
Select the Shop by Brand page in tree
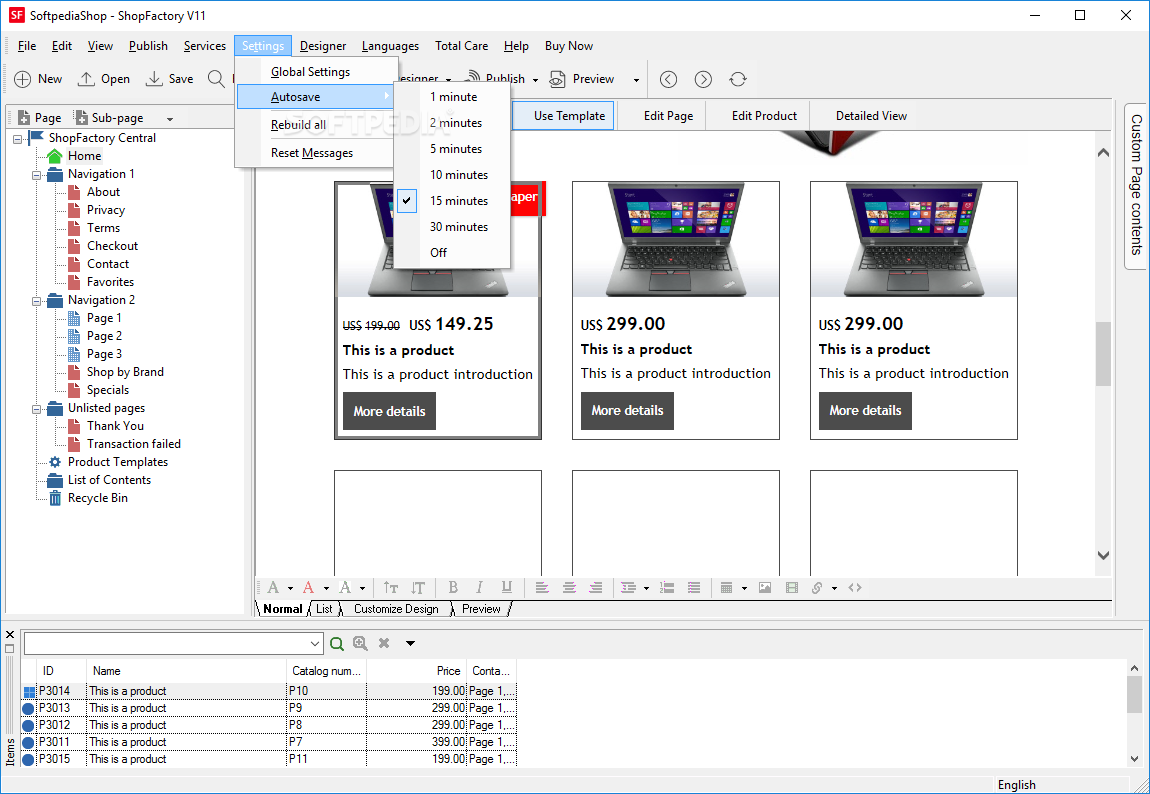click(125, 372)
